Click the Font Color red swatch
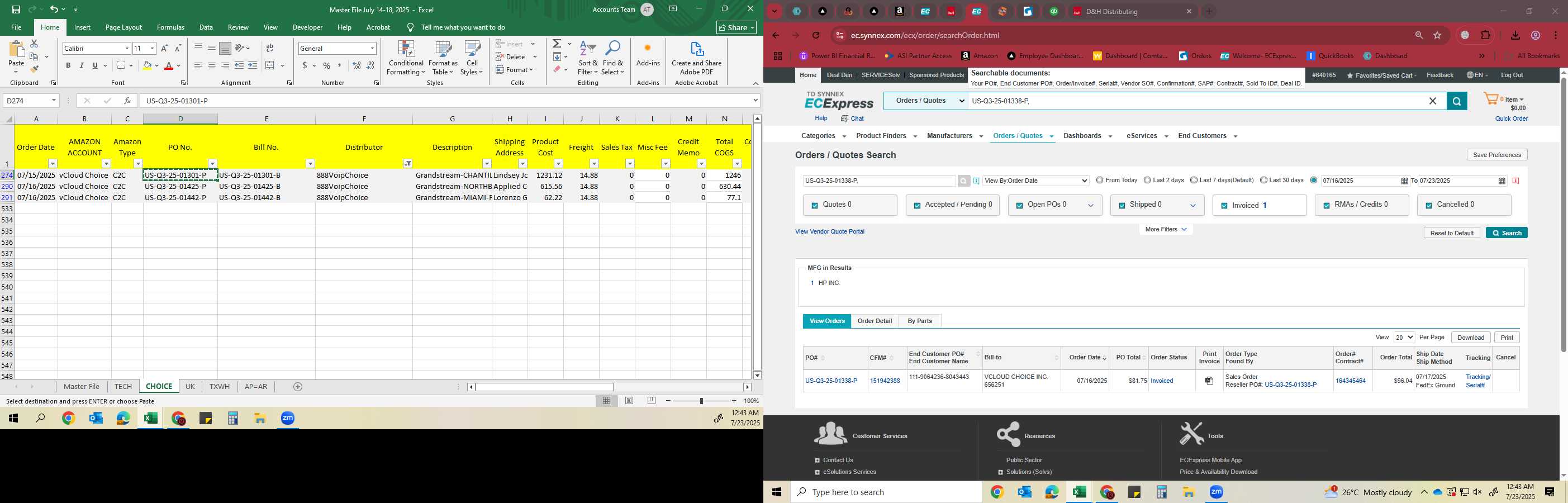The width and height of the screenshot is (1568, 503). 169,66
